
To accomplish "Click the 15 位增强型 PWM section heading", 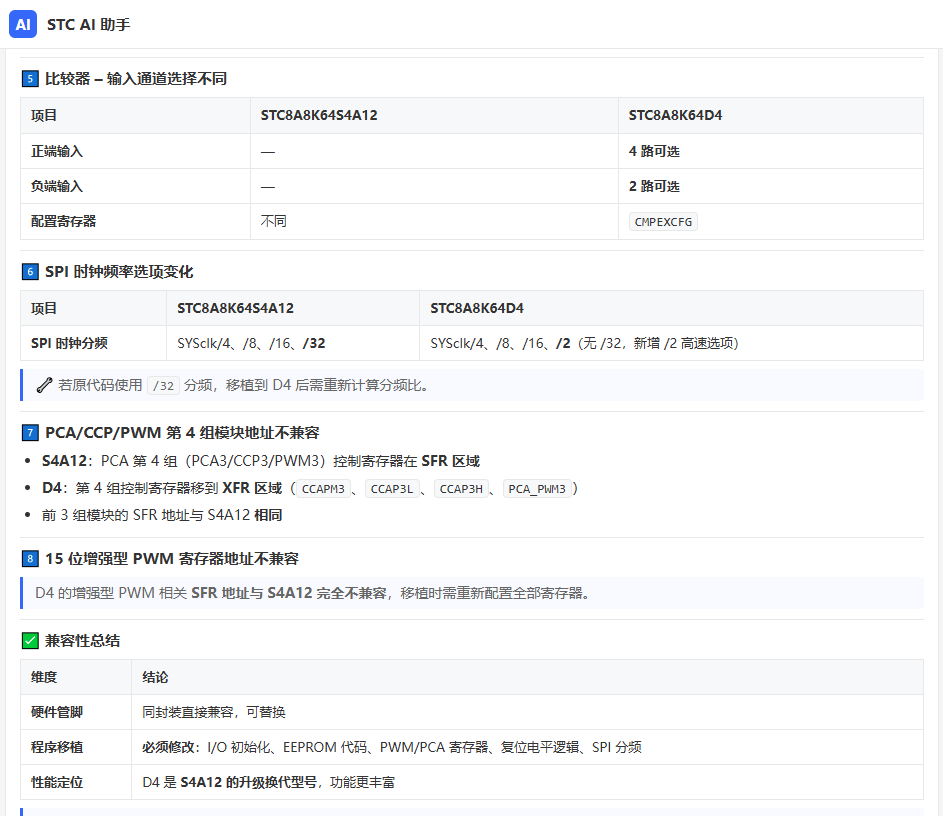I will click(171, 559).
